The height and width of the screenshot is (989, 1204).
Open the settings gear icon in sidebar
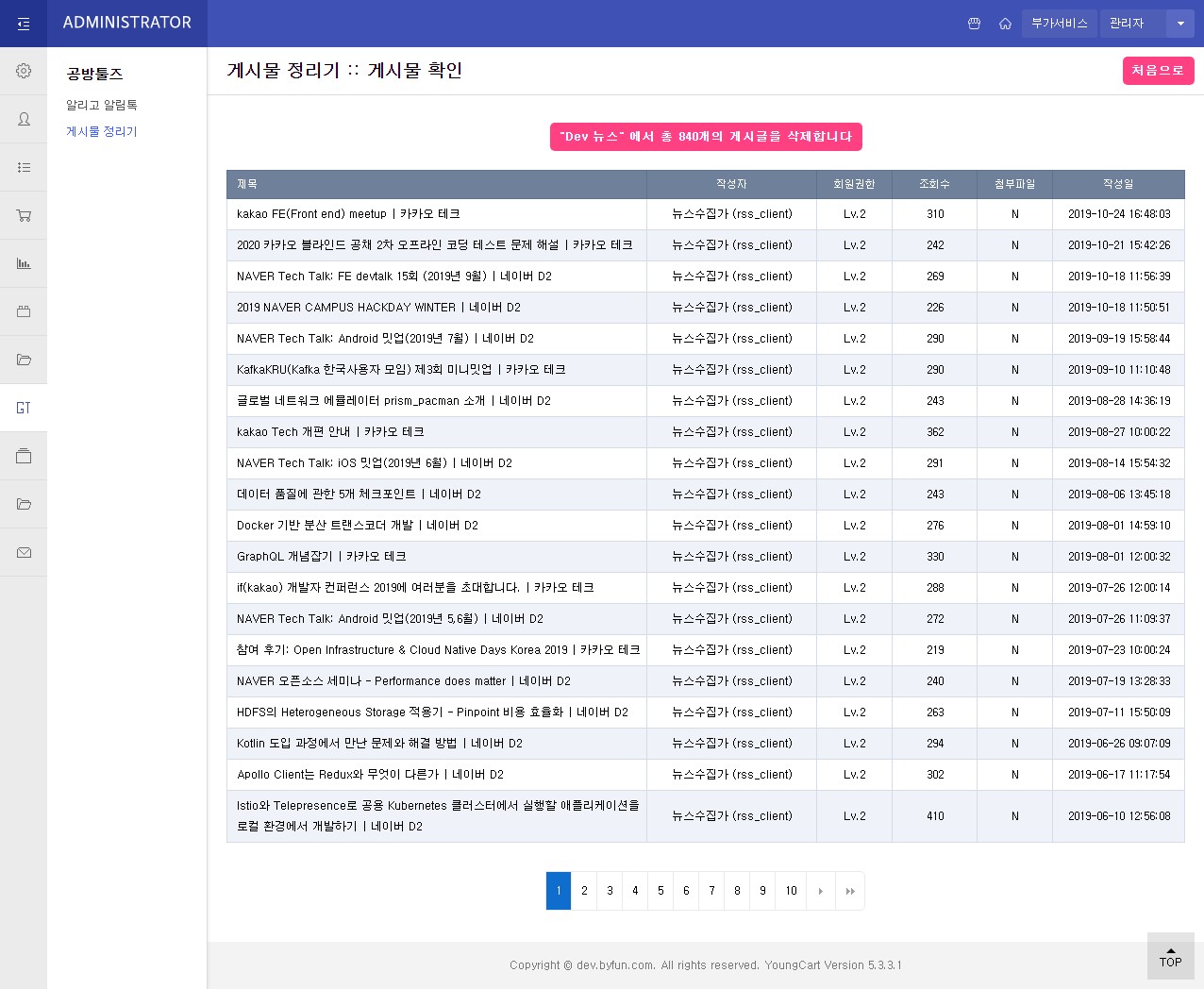tap(23, 71)
